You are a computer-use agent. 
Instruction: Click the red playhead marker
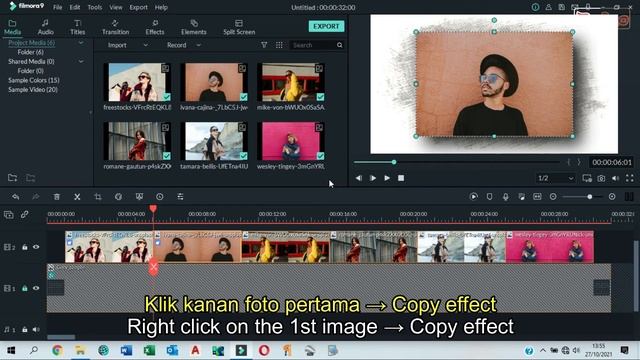coord(153,209)
